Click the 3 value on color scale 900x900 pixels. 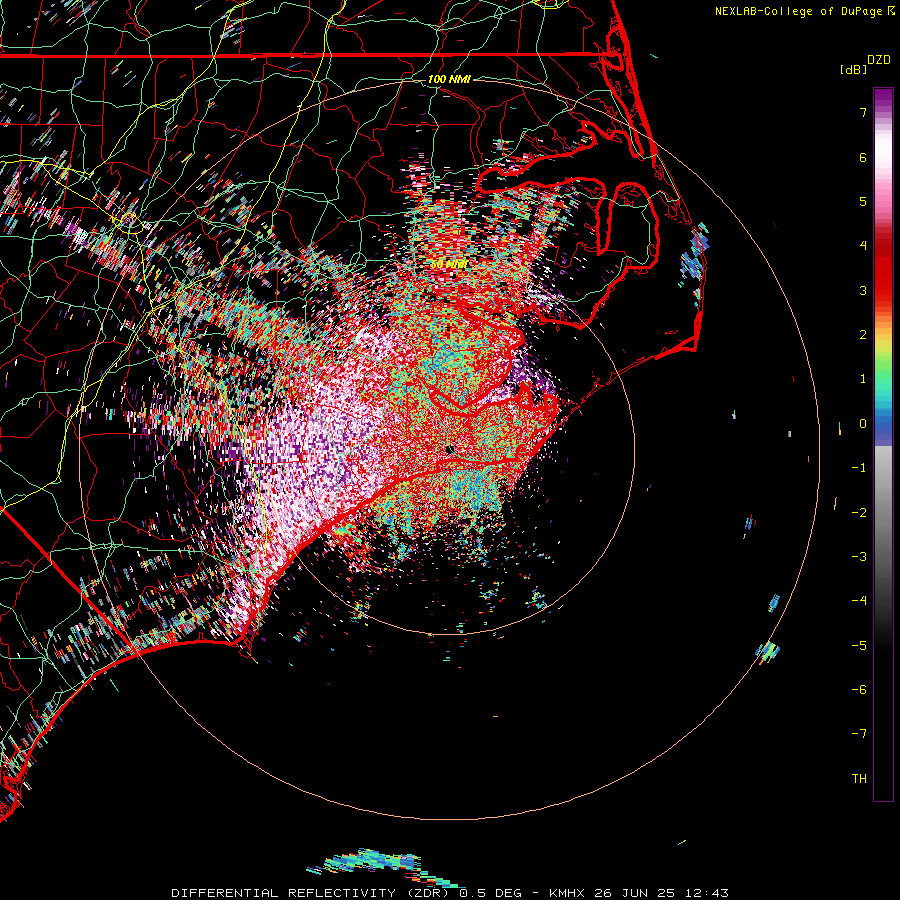(x=863, y=290)
